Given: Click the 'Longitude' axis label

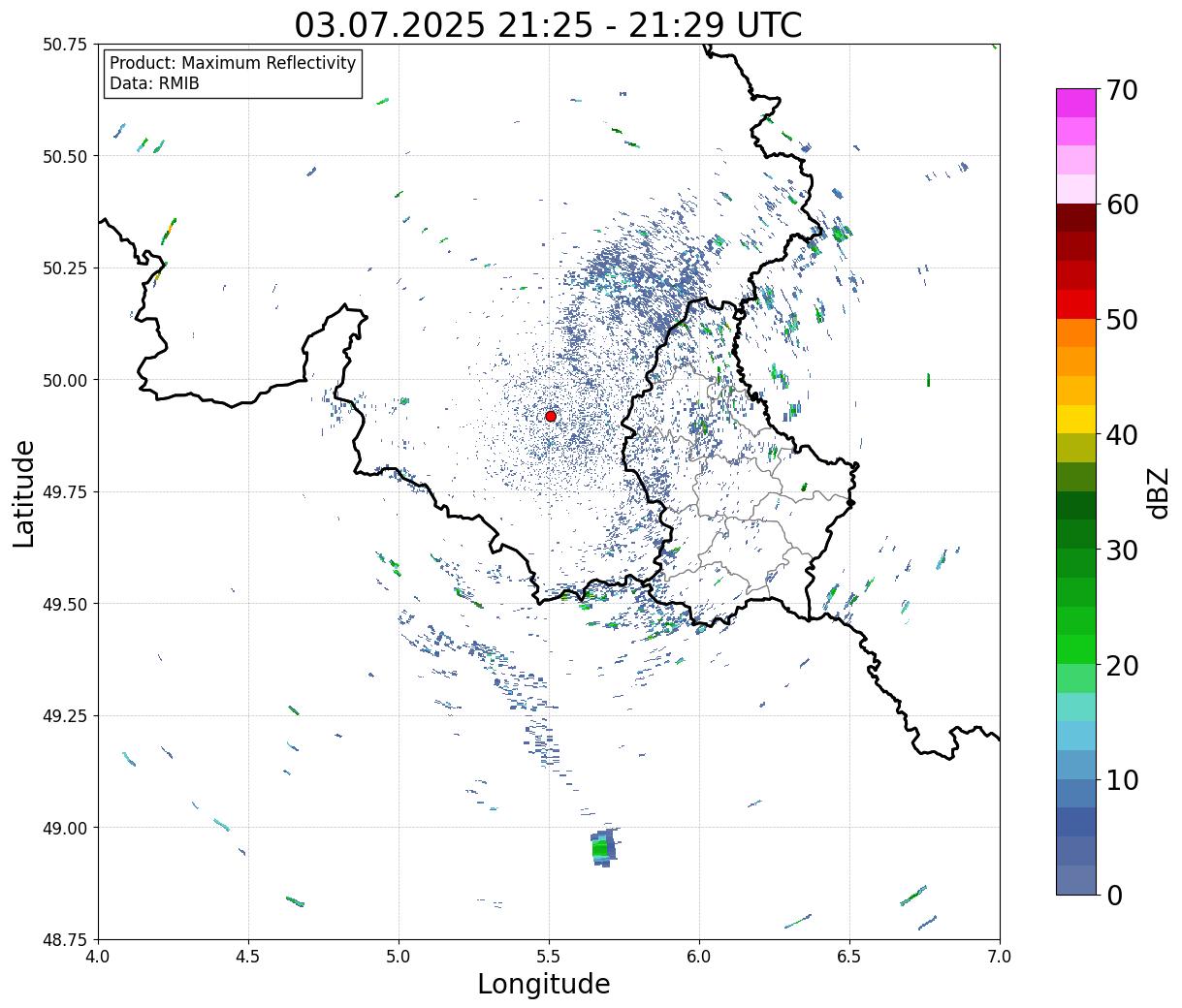Looking at the screenshot, I should (x=544, y=984).
